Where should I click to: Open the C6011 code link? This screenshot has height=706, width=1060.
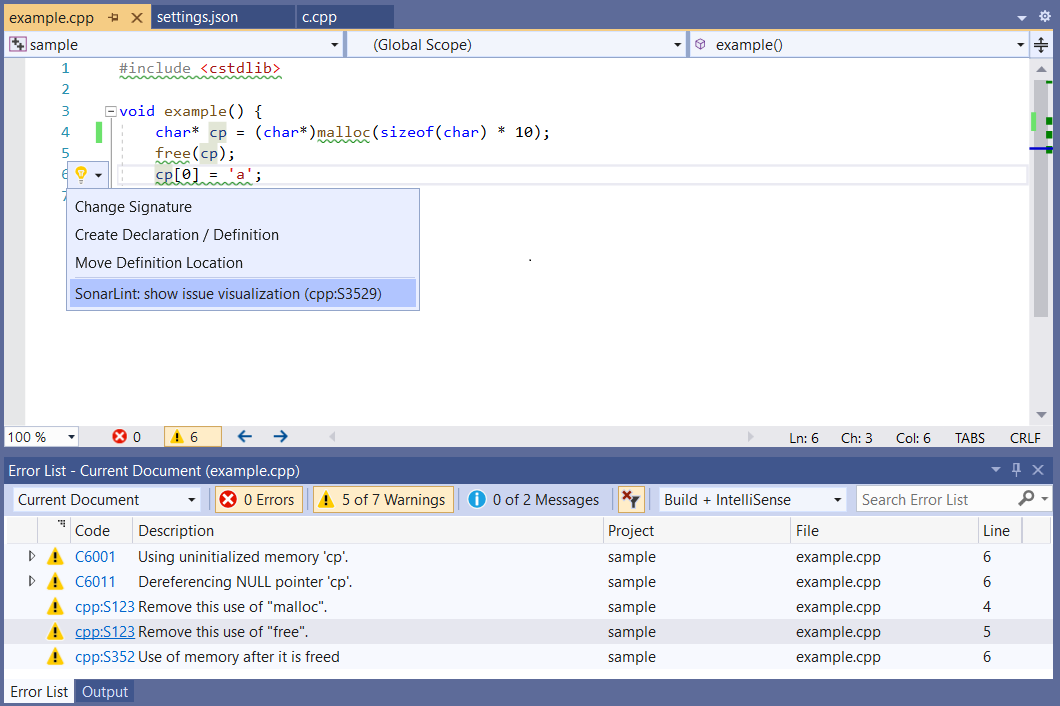pyautogui.click(x=95, y=582)
